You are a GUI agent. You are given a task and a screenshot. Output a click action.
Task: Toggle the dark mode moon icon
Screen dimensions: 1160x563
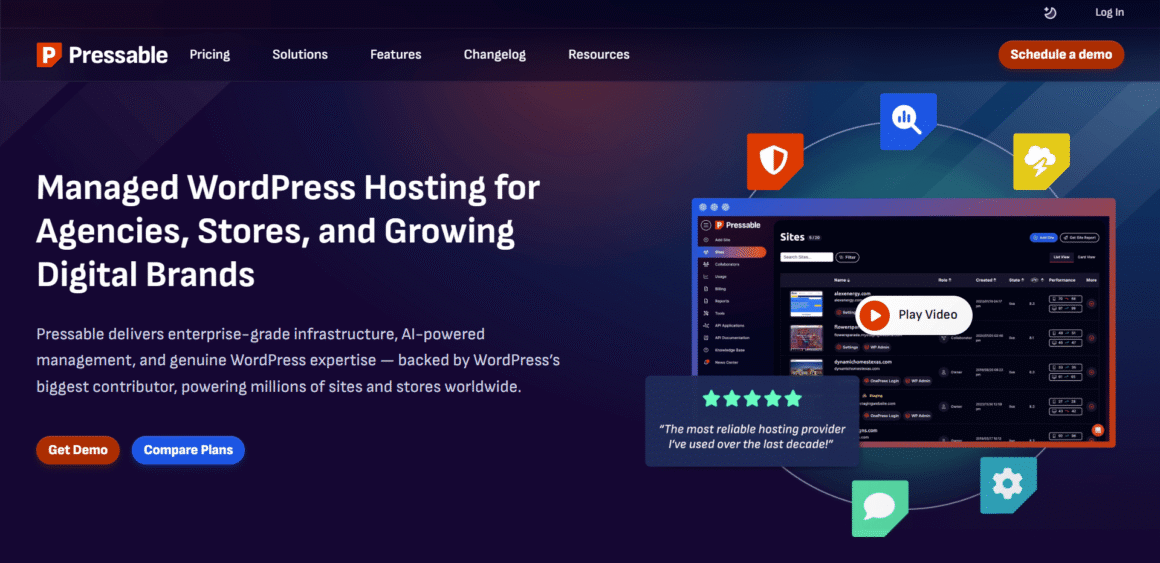[1050, 12]
